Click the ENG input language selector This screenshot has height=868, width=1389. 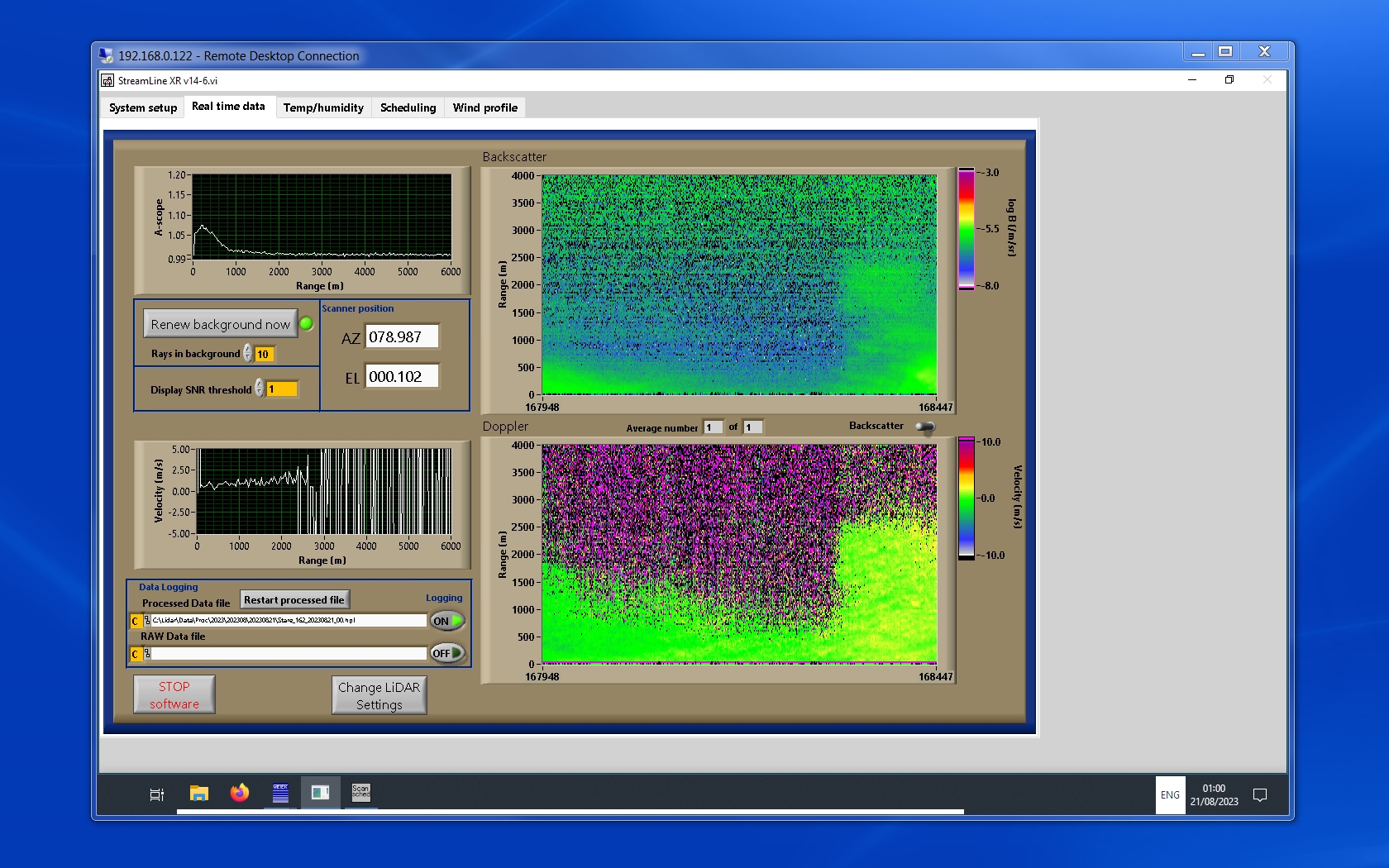click(x=1170, y=795)
